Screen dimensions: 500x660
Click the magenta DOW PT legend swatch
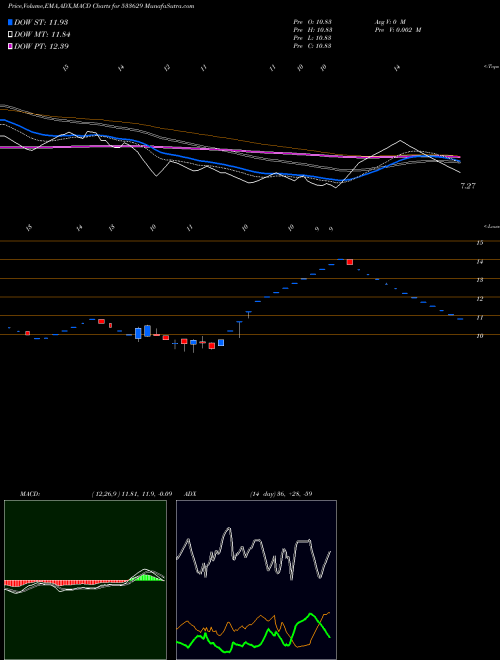point(10,46)
